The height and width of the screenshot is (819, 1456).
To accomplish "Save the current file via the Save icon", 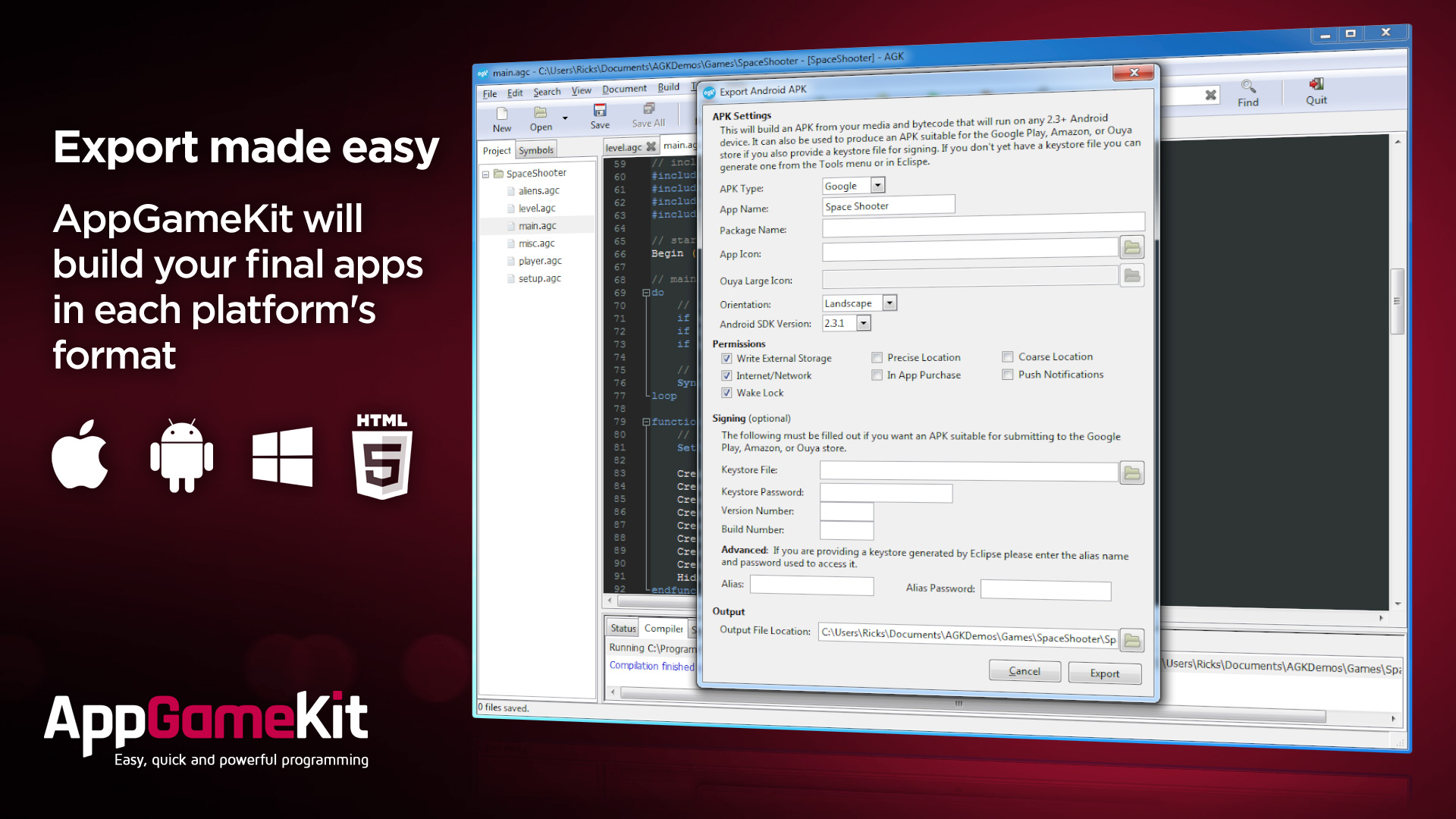I will (600, 112).
